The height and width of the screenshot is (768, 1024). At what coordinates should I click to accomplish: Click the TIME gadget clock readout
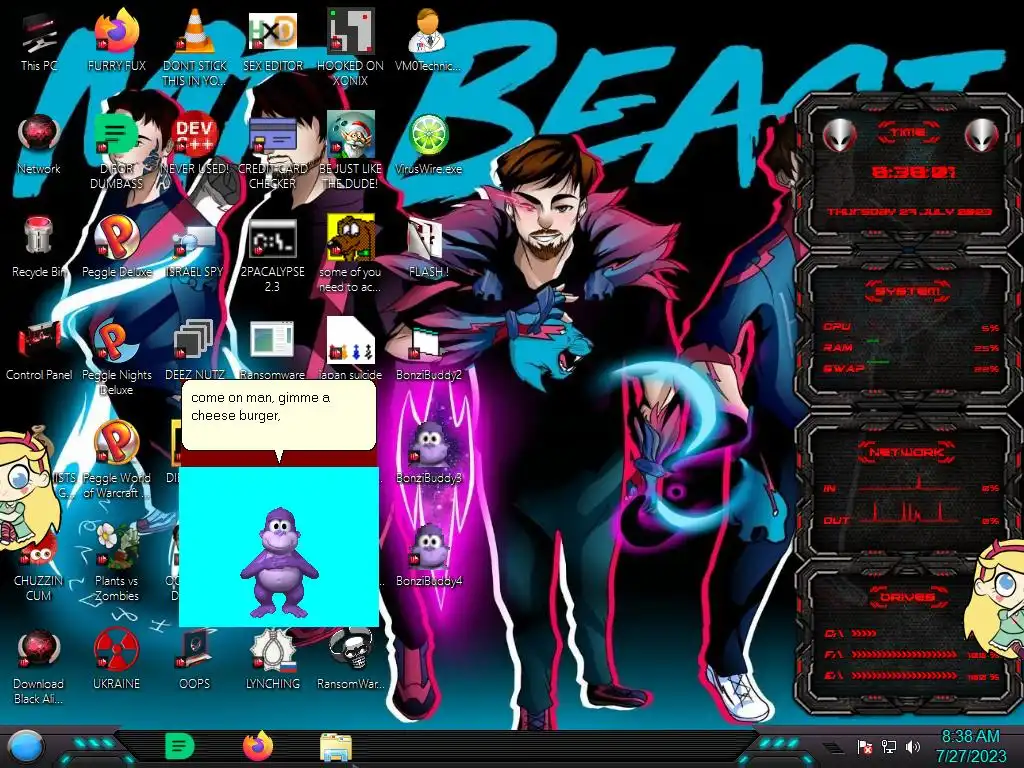[913, 172]
